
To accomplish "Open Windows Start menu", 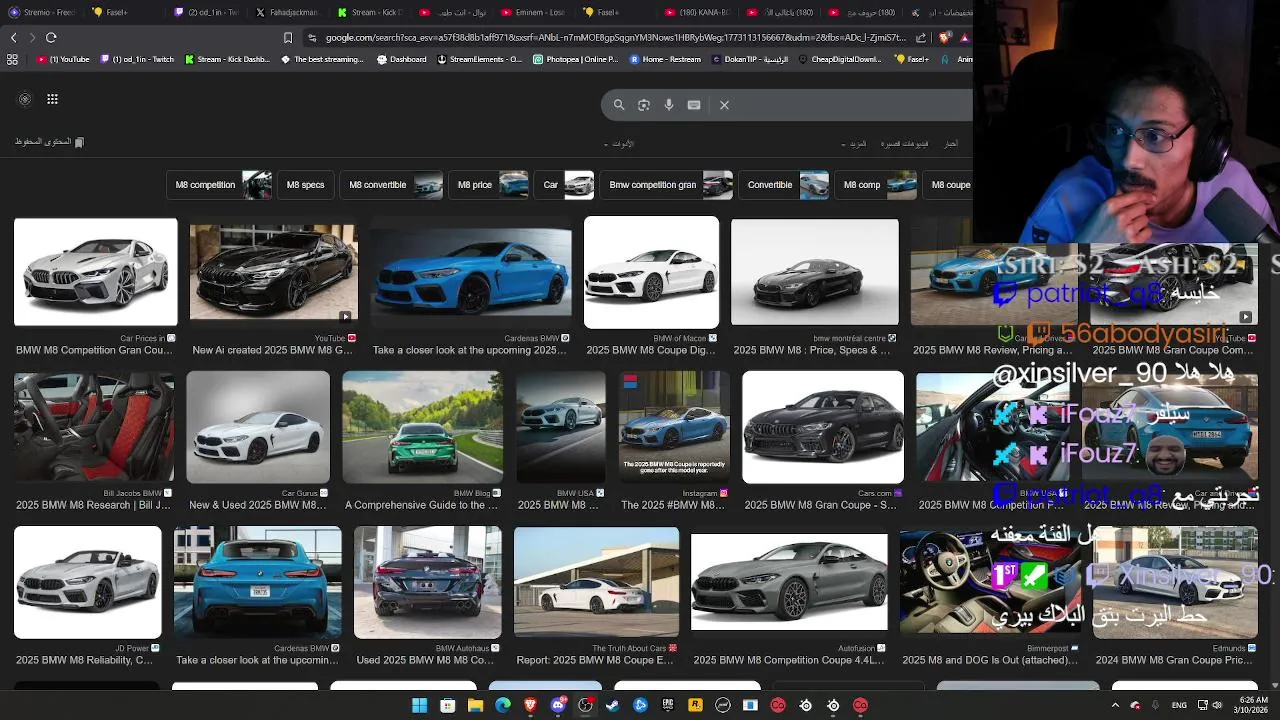I will pos(420,705).
